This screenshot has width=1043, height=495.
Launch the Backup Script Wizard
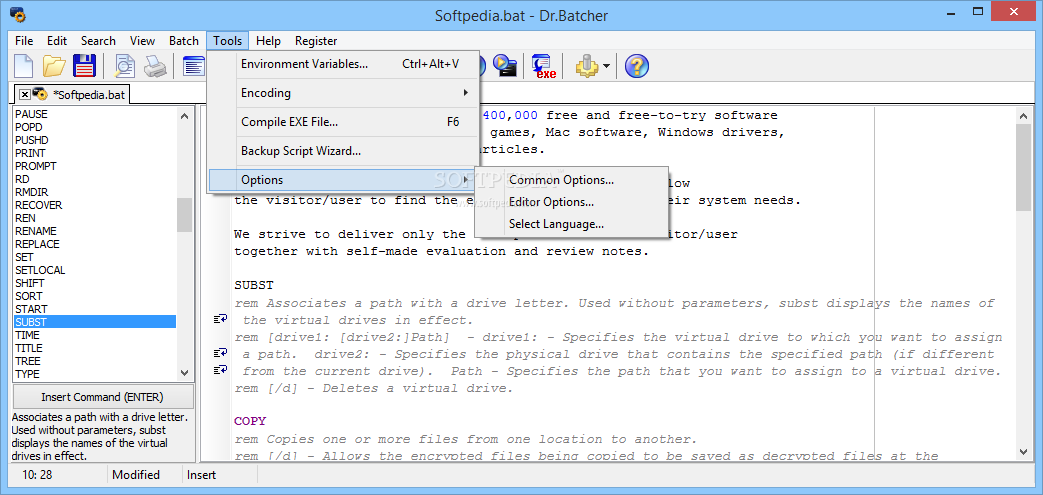tap(343, 151)
